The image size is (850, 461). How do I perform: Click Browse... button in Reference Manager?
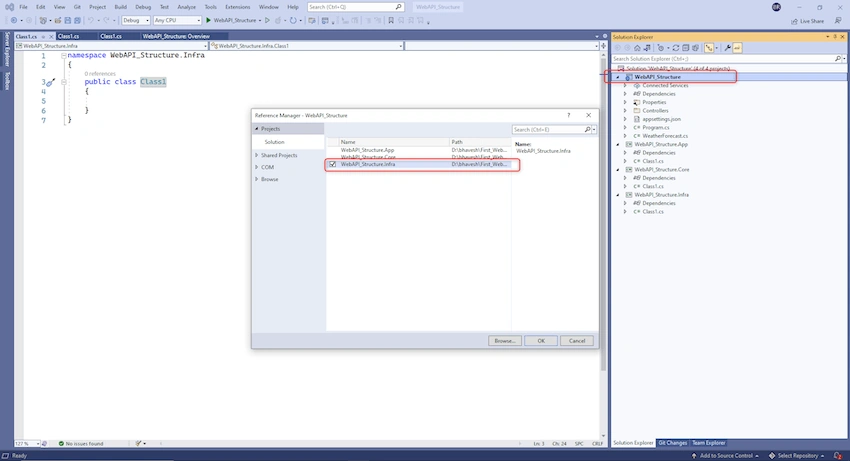[x=505, y=341]
